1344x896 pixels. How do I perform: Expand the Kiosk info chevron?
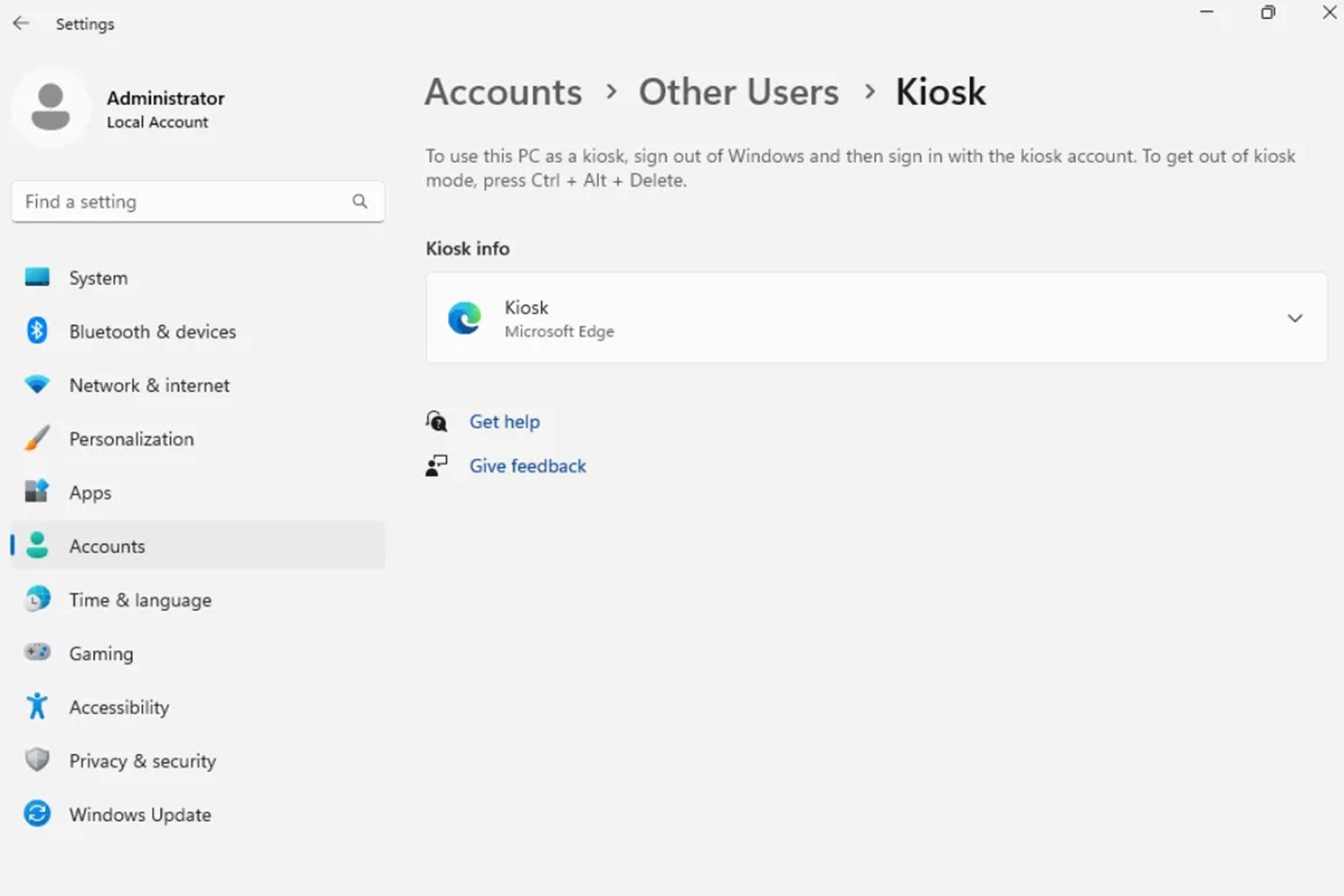[x=1295, y=318]
